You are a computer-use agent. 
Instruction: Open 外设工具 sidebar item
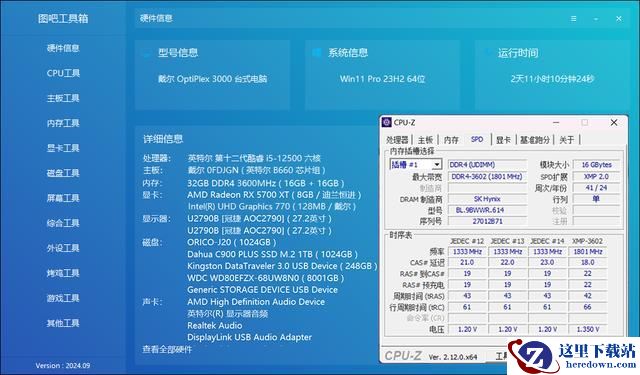63,248
